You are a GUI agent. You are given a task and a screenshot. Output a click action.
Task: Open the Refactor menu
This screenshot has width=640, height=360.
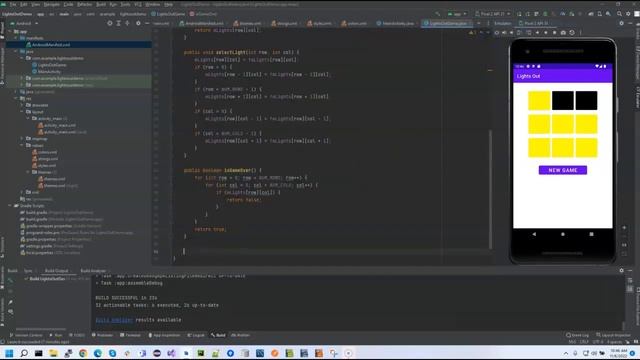[84, 4]
